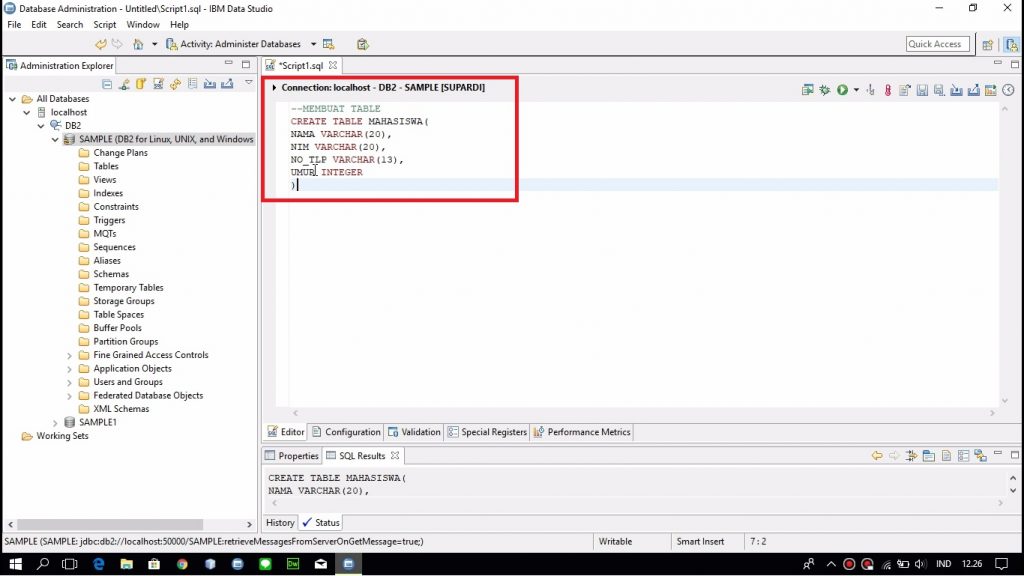Viewport: 1024px width, 576px height.
Task: Expand the Connection: localhost details section
Action: pyautogui.click(x=275, y=88)
